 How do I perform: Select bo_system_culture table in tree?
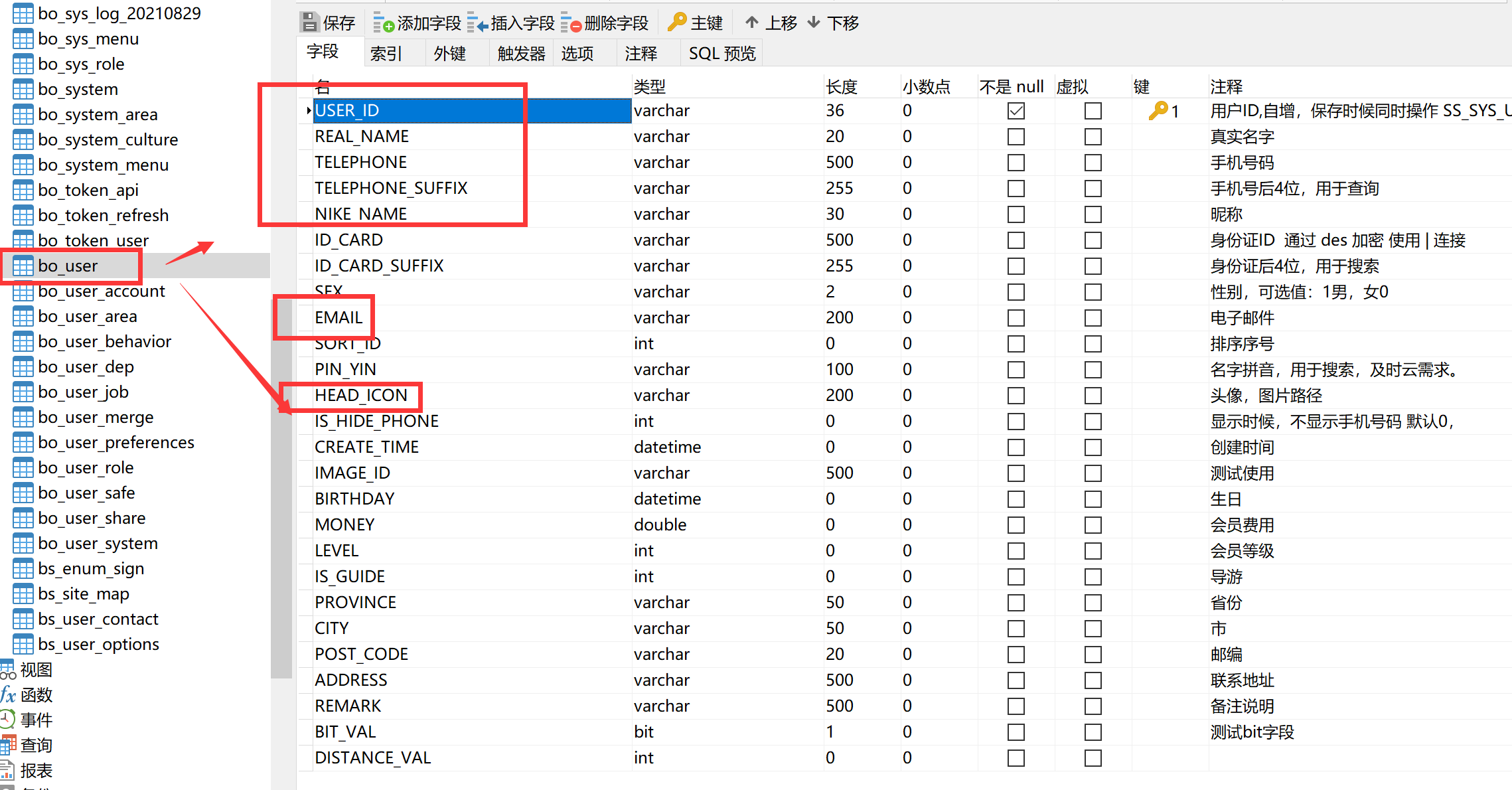(108, 140)
